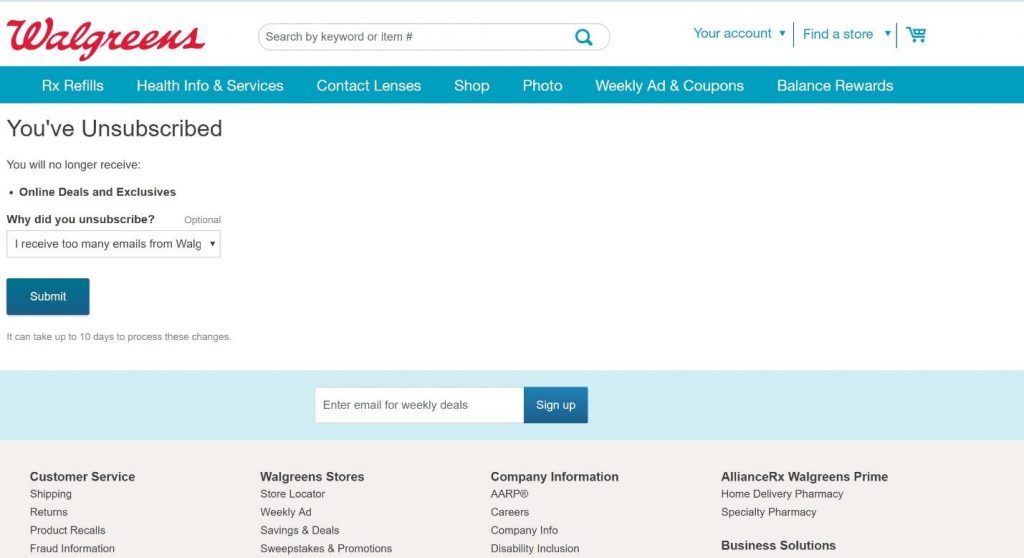Click the Why did you unsubscribe label
This screenshot has height=558, width=1024.
[x=80, y=220]
